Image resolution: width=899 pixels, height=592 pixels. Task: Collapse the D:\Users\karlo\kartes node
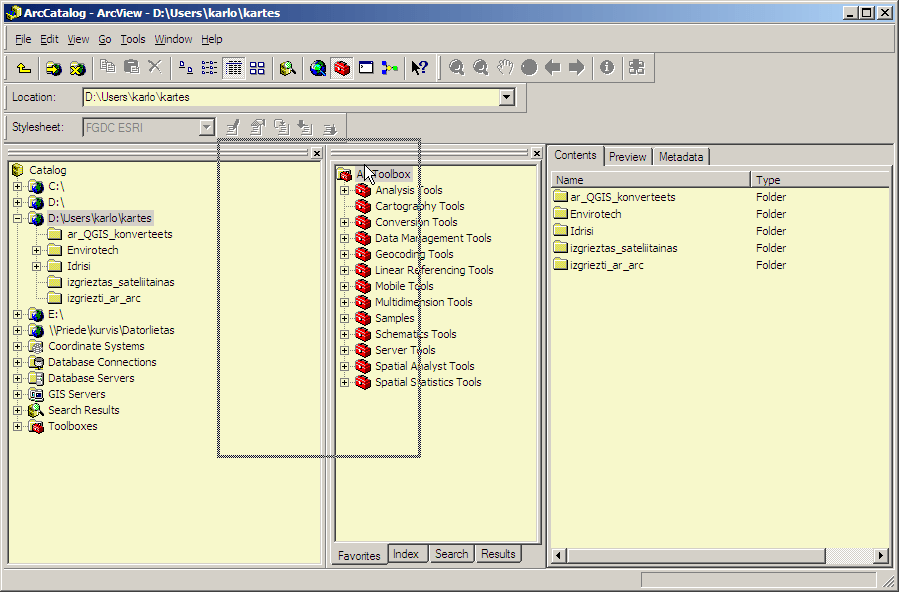tap(18, 218)
